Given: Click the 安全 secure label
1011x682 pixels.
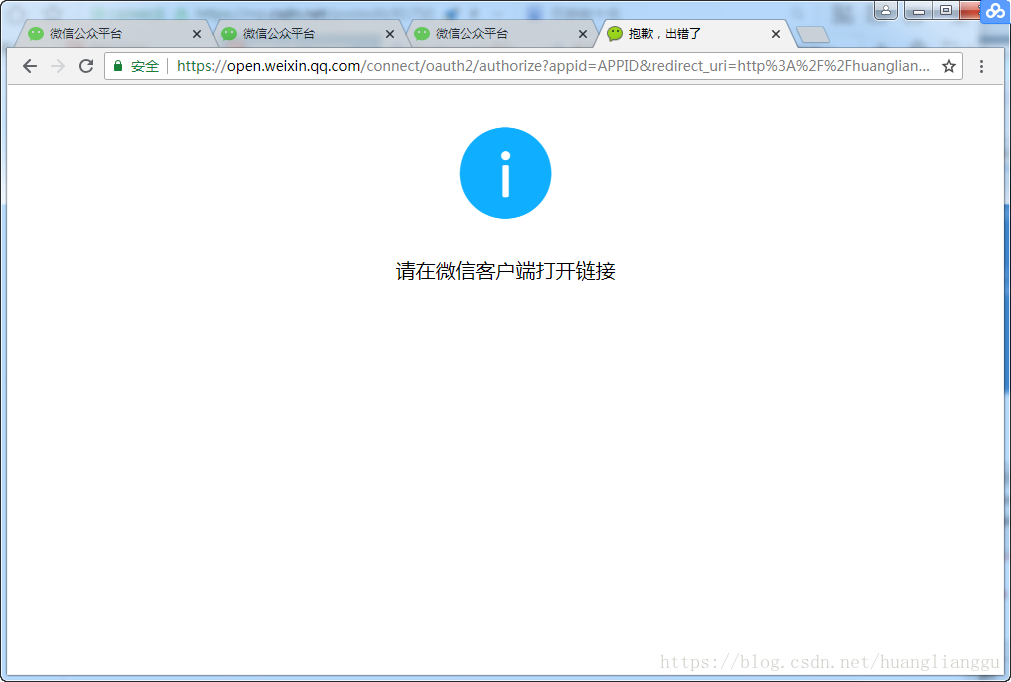Looking at the screenshot, I should (x=144, y=66).
